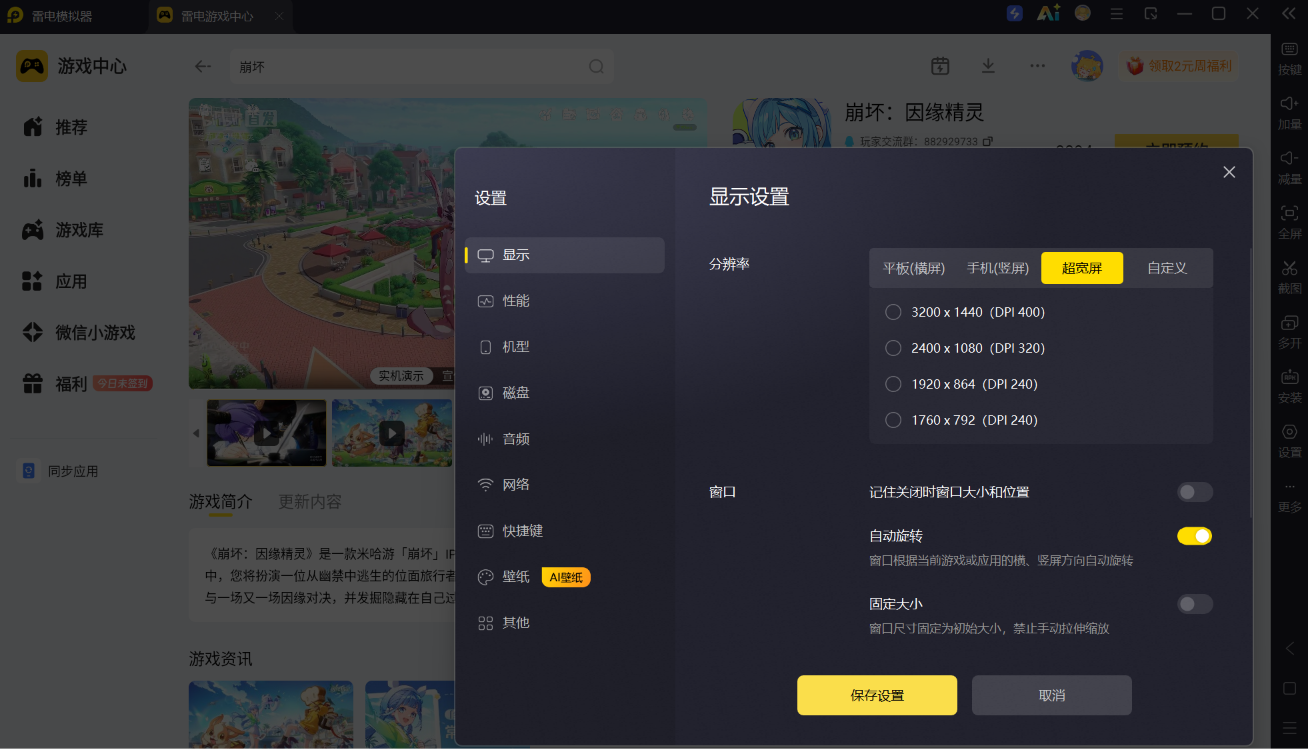Click the 安装 APK install icon

(x=1289, y=386)
